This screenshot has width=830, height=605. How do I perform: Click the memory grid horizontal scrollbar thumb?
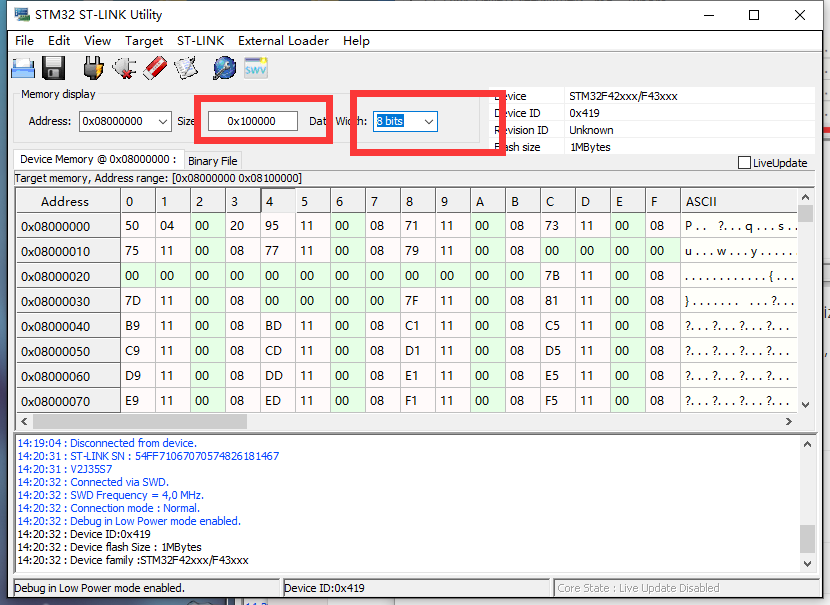pos(140,421)
